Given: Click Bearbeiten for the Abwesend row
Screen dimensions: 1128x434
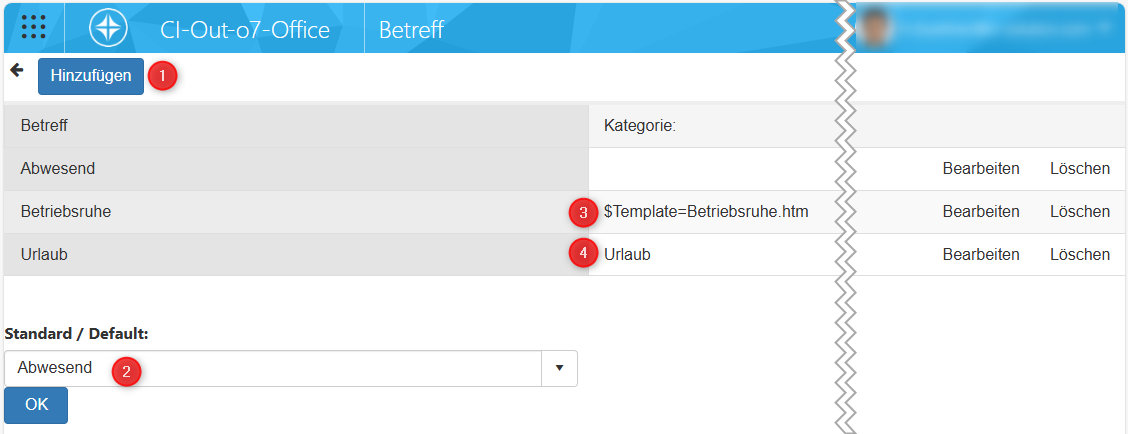Looking at the screenshot, I should [x=981, y=169].
